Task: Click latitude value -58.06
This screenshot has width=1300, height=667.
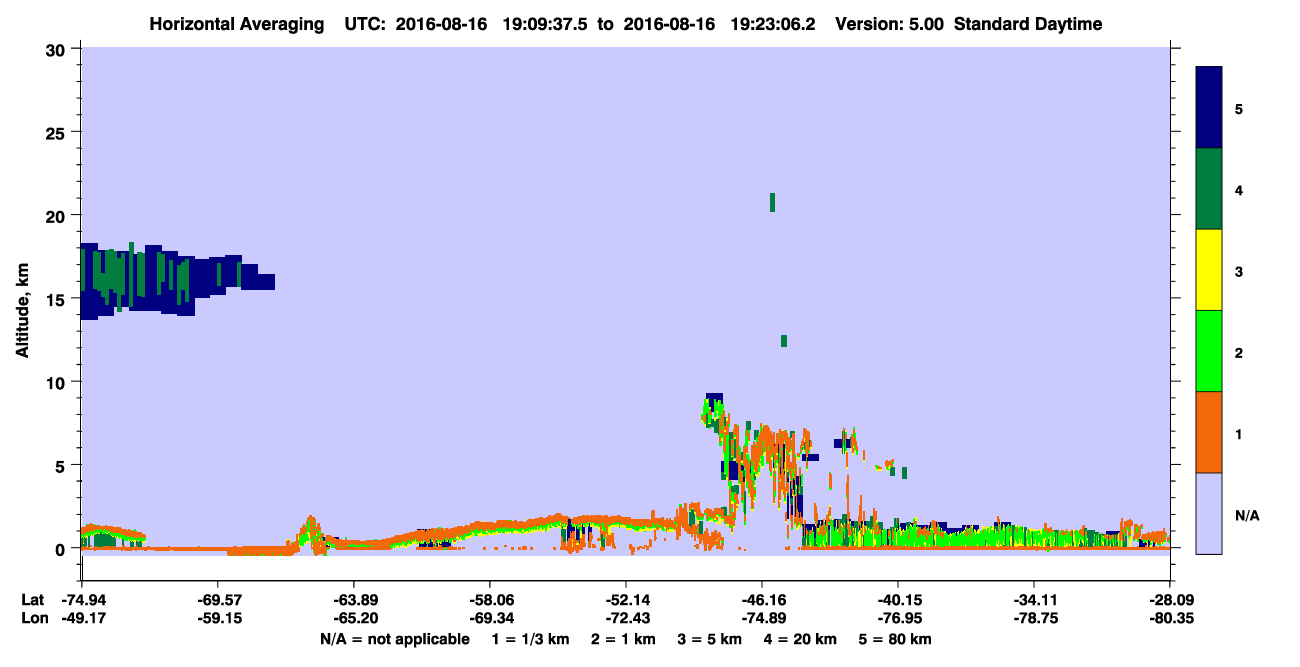Action: [x=489, y=600]
